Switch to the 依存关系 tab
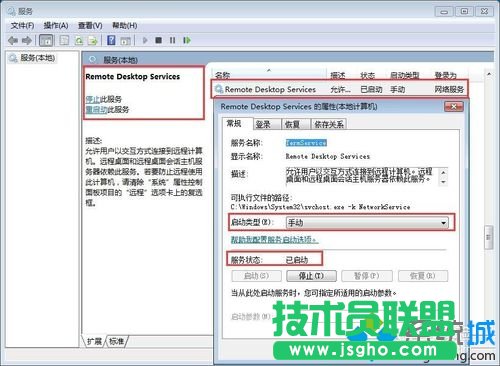The height and width of the screenshot is (366, 500). tap(329, 124)
